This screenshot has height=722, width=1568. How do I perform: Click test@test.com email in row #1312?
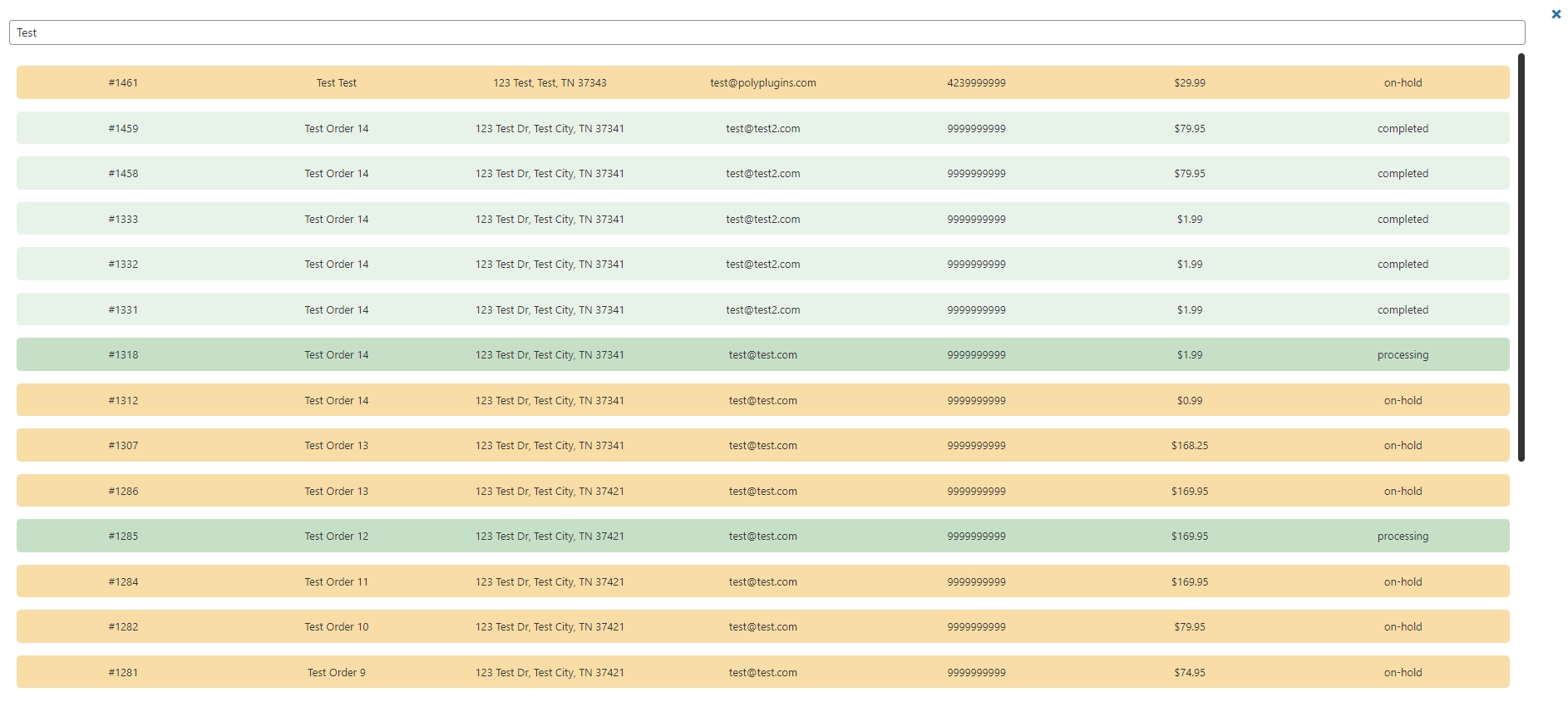[x=763, y=400]
